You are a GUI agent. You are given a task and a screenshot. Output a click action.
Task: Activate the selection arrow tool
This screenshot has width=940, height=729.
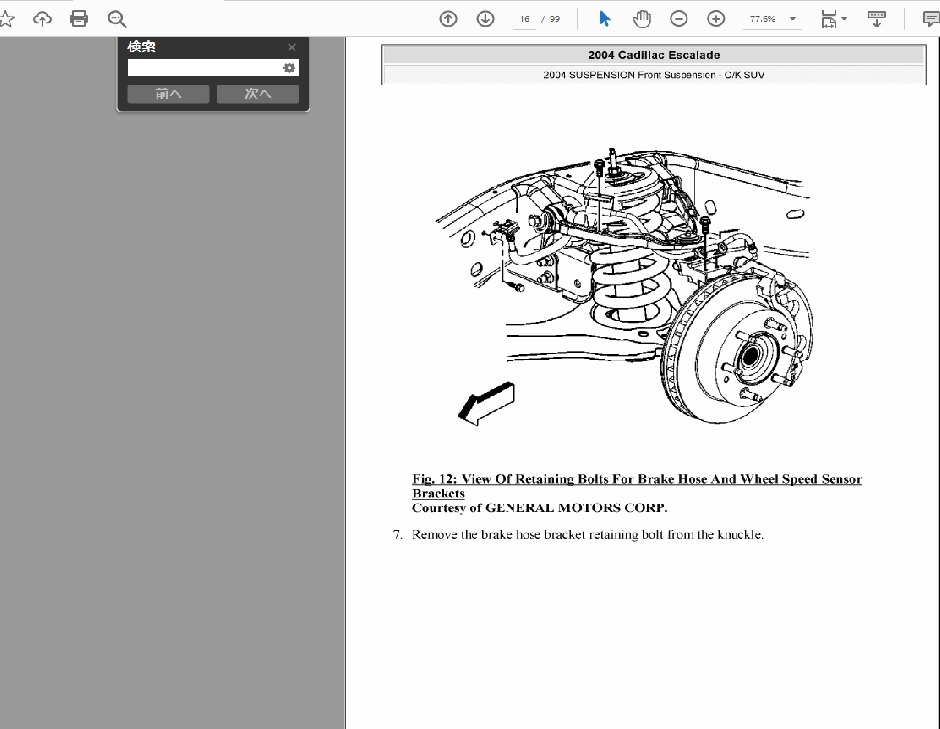pos(604,19)
